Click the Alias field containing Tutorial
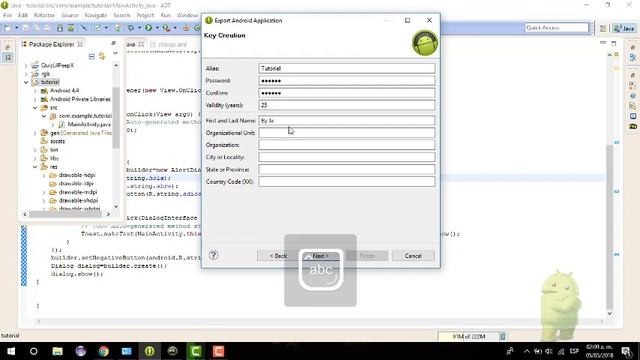 [x=347, y=68]
